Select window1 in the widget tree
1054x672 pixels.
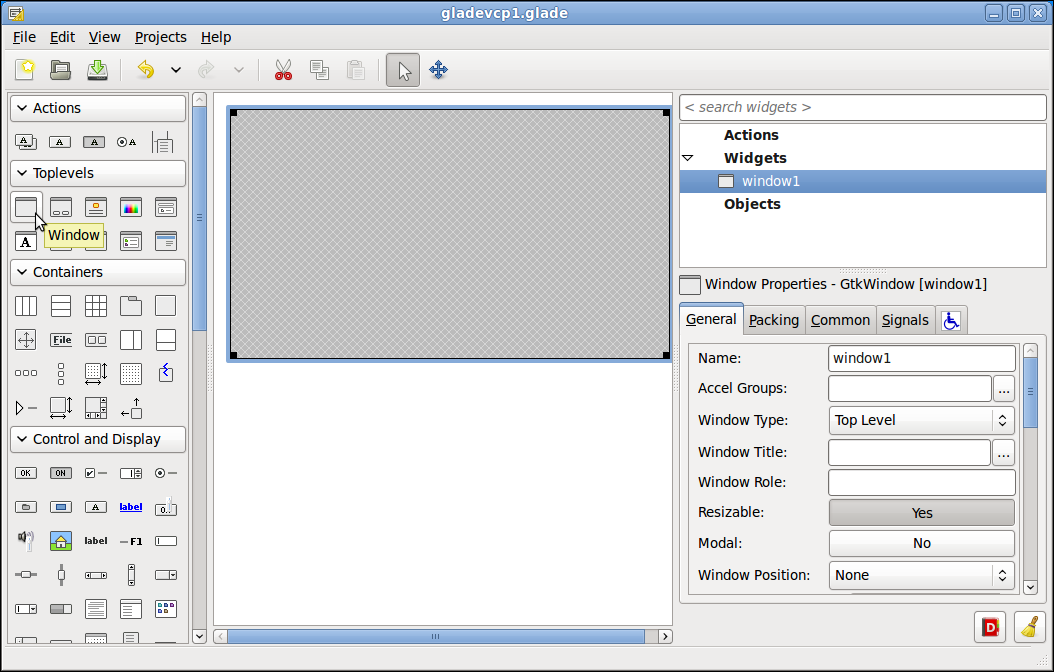tap(863, 181)
